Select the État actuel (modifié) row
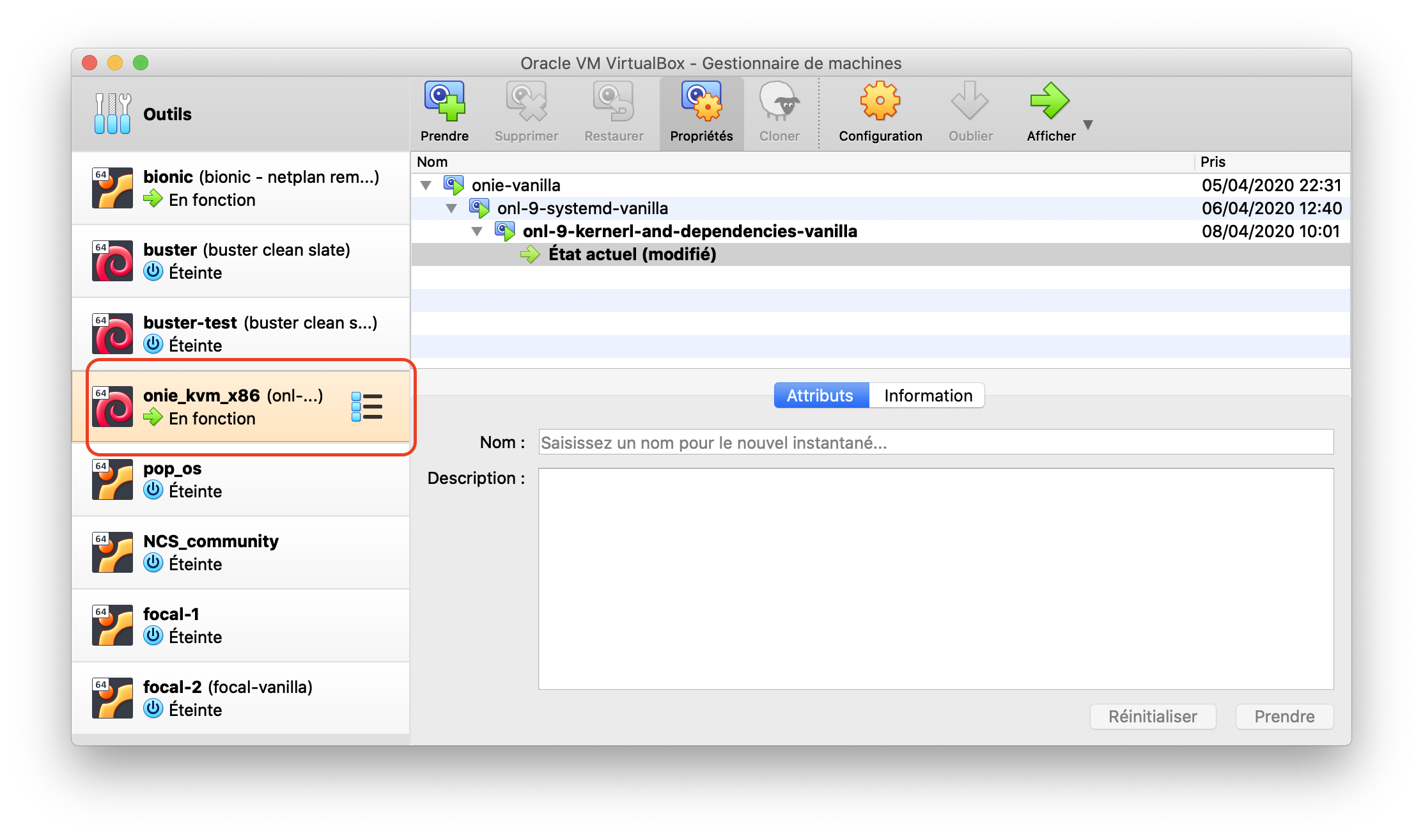 [x=632, y=254]
